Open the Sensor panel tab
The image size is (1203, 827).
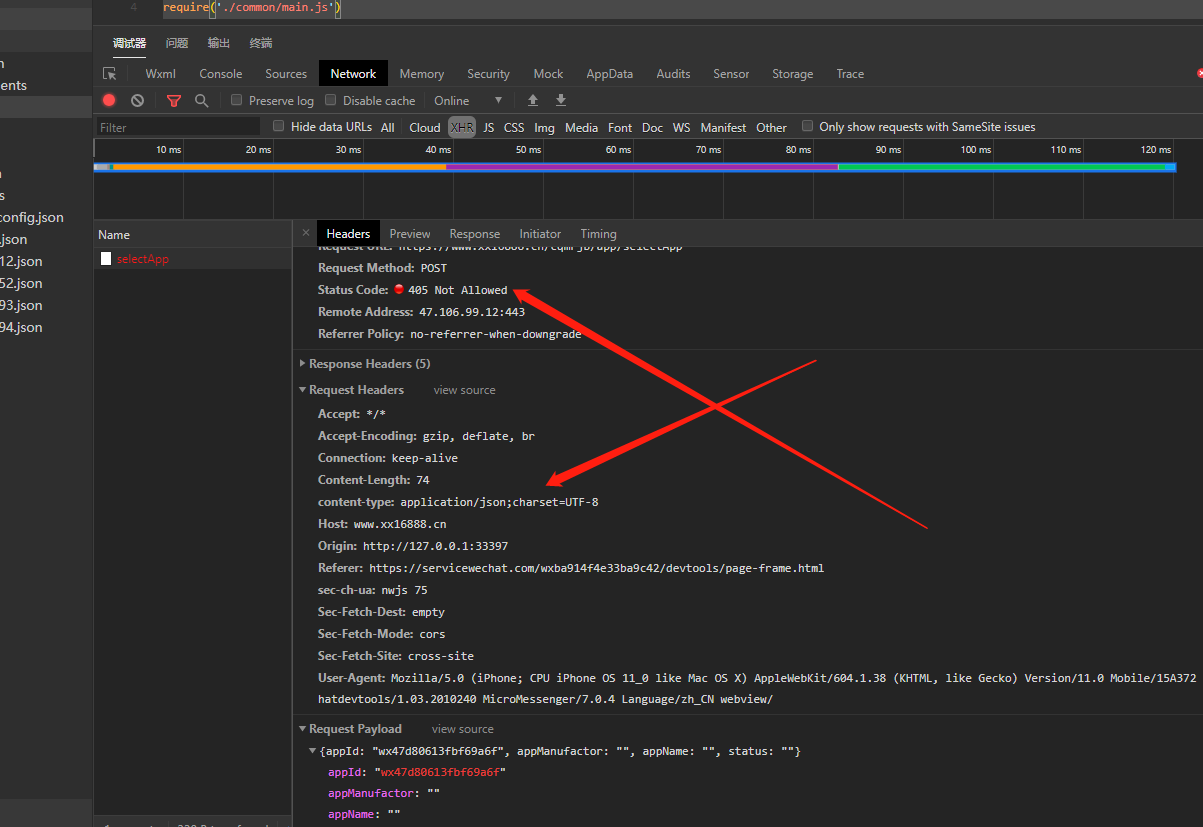[731, 74]
